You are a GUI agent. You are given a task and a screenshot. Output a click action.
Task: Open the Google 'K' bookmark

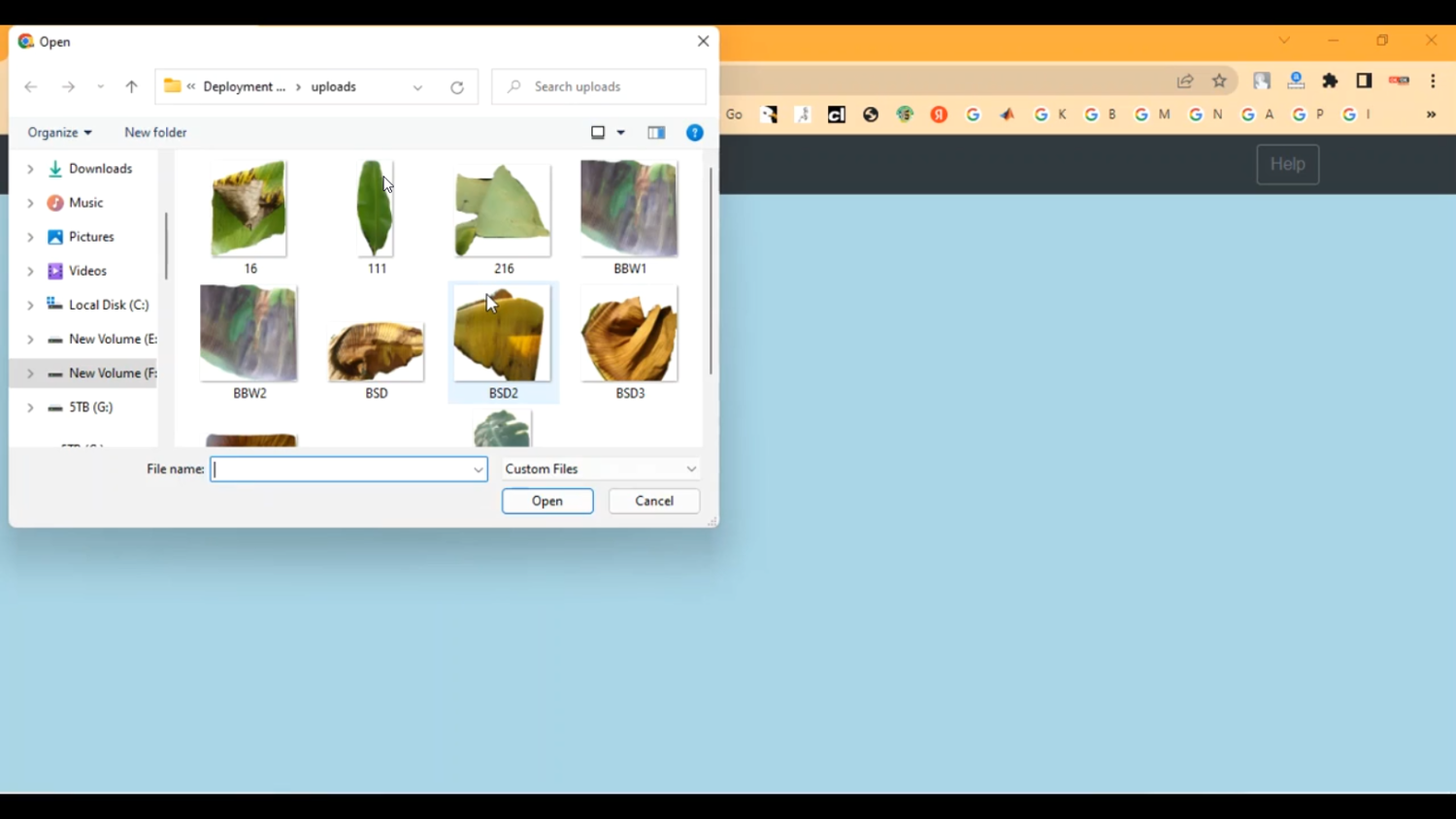coord(1050,115)
